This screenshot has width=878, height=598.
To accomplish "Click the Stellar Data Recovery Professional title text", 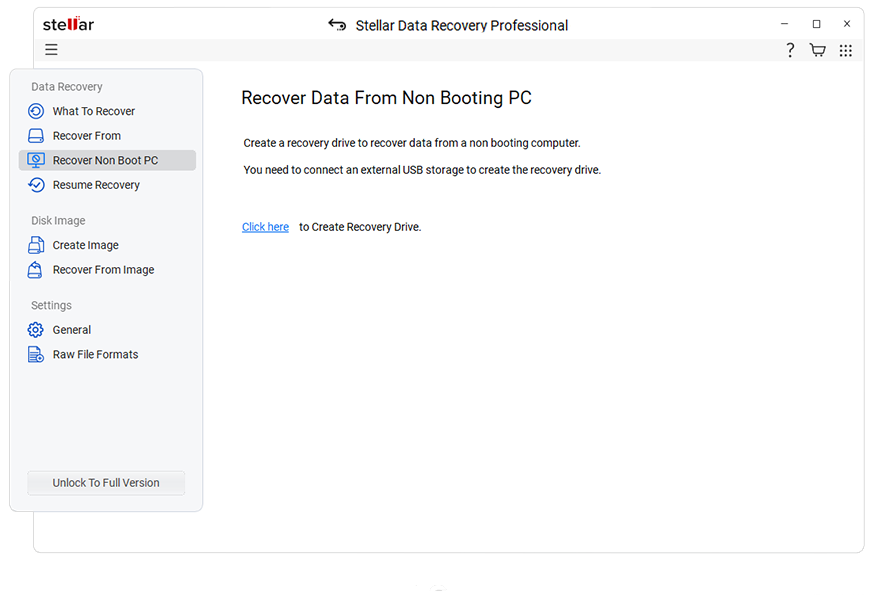I will coord(462,25).
